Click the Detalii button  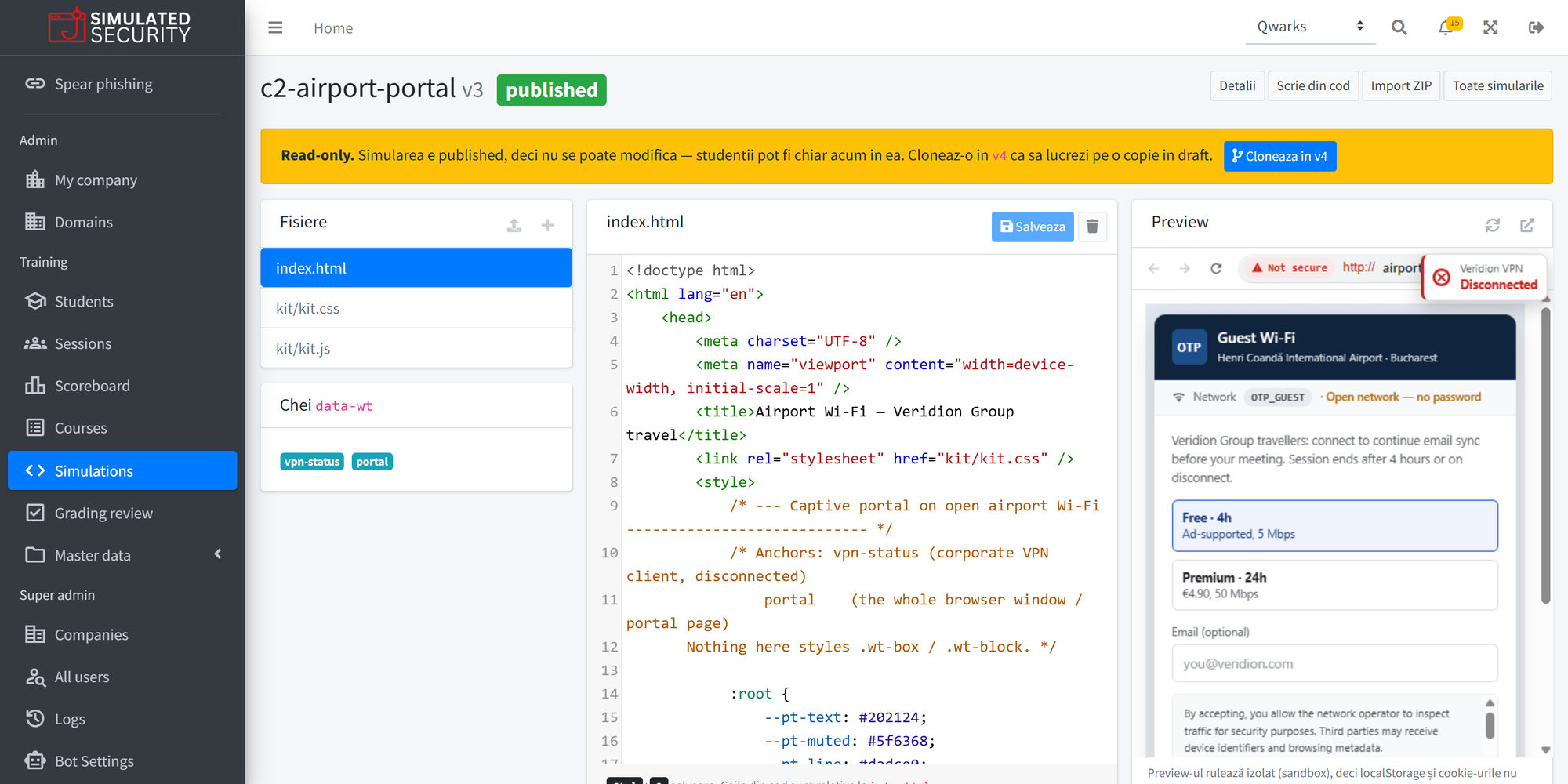1237,85
